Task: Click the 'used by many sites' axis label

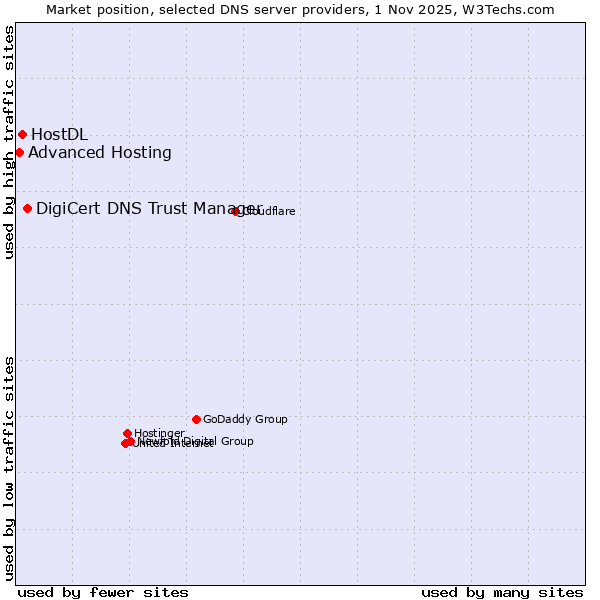Action: 502,592
